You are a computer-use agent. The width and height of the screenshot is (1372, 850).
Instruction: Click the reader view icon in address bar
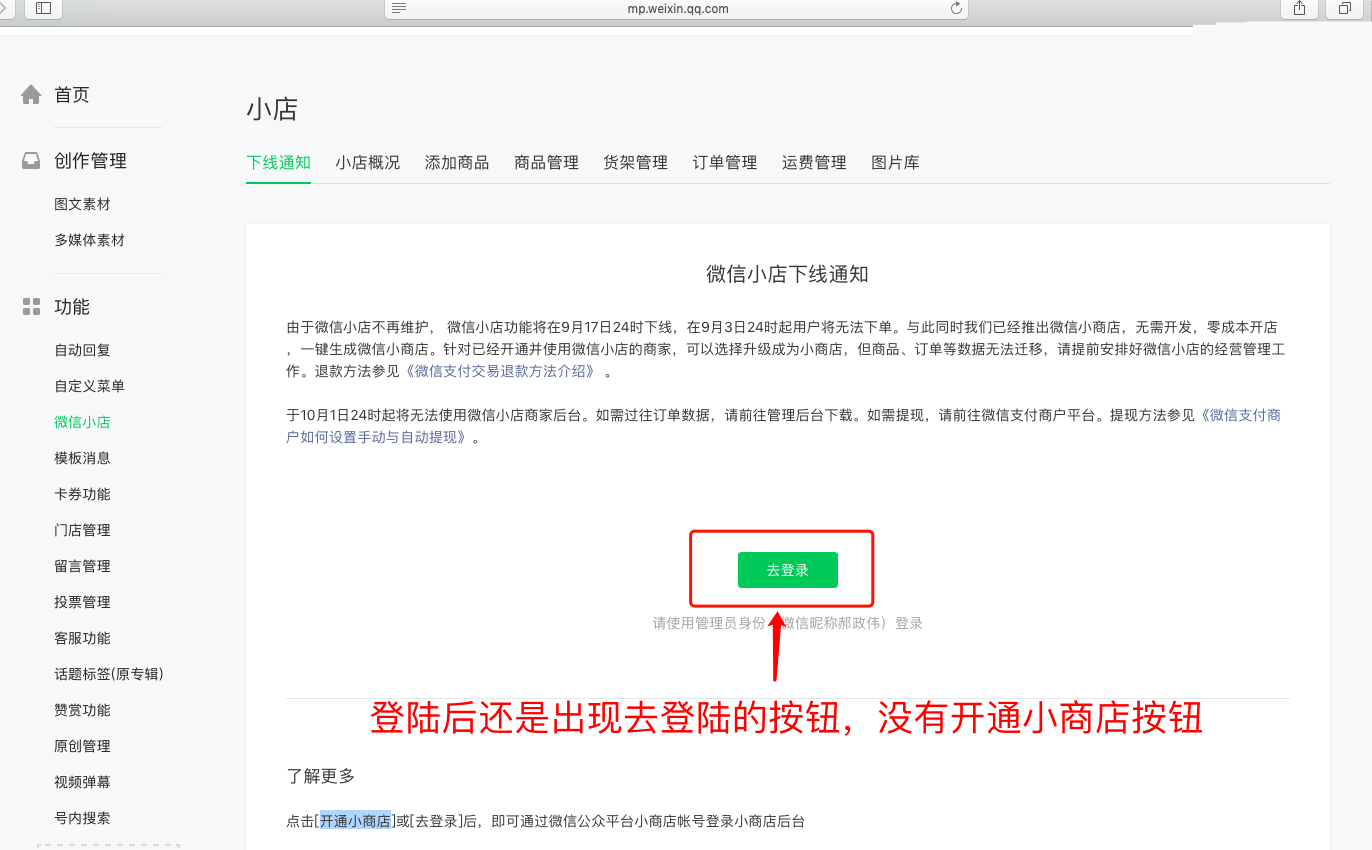pyautogui.click(x=400, y=8)
